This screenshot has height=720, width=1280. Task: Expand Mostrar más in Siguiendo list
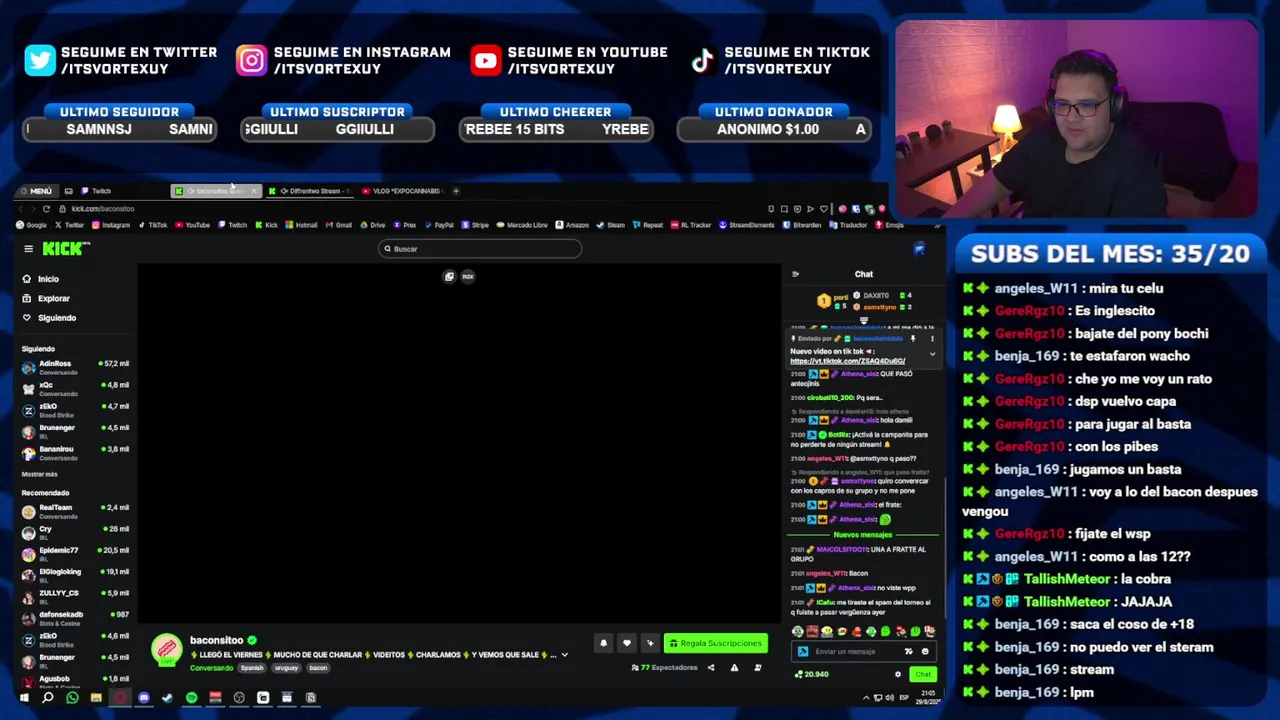(x=40, y=474)
